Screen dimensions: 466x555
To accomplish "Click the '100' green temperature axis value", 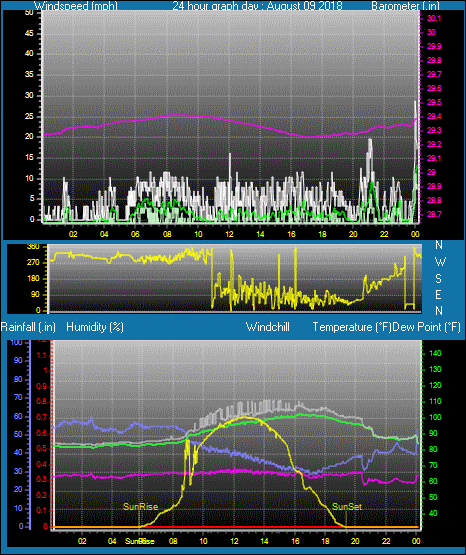I will coord(435,417).
